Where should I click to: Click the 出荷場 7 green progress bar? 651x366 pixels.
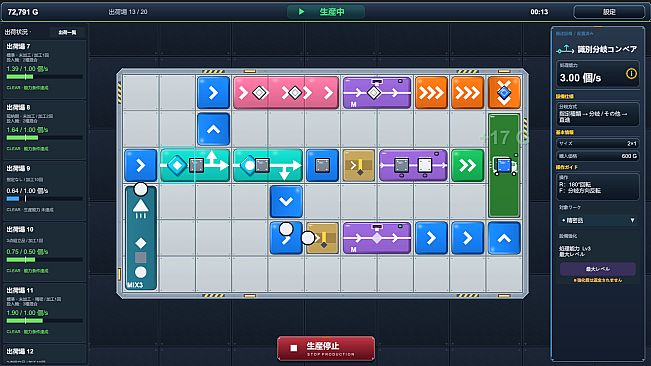(x=20, y=77)
